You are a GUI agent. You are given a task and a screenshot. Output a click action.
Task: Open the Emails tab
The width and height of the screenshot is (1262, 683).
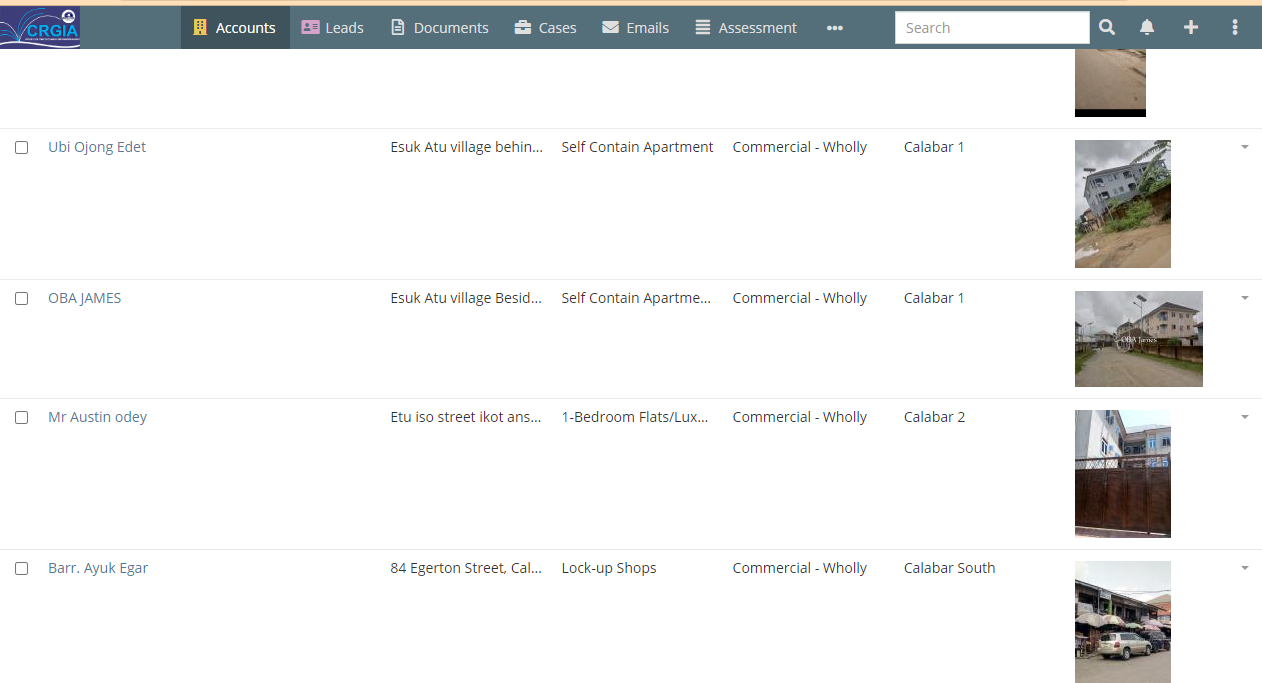(635, 28)
